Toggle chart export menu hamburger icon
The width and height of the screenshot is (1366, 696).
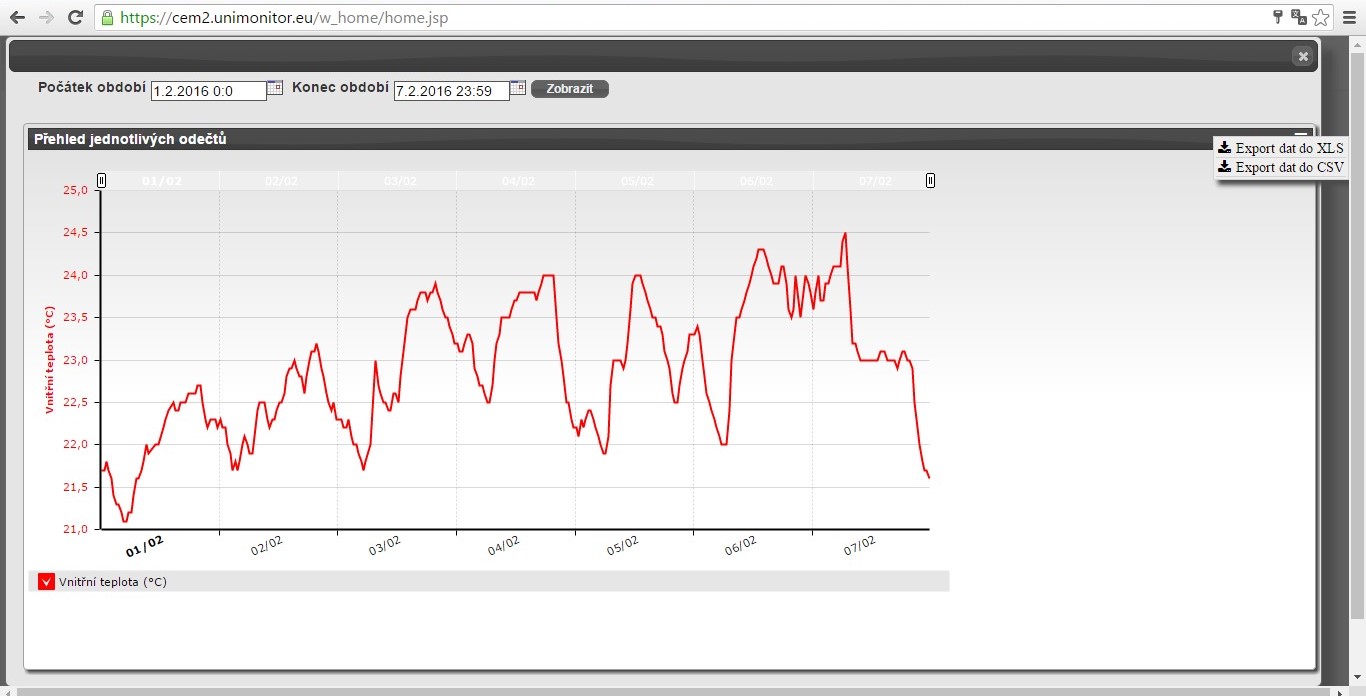pyautogui.click(x=1300, y=135)
